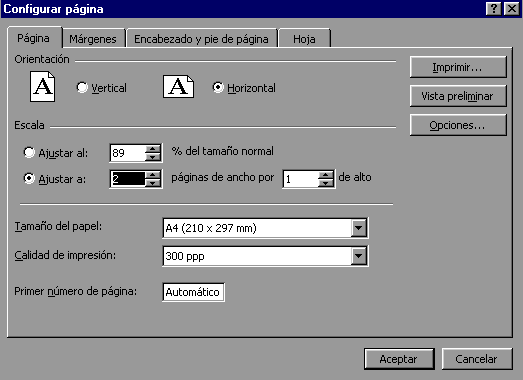Decrease the pages tall value
This screenshot has width=523, height=380.
click(x=326, y=183)
